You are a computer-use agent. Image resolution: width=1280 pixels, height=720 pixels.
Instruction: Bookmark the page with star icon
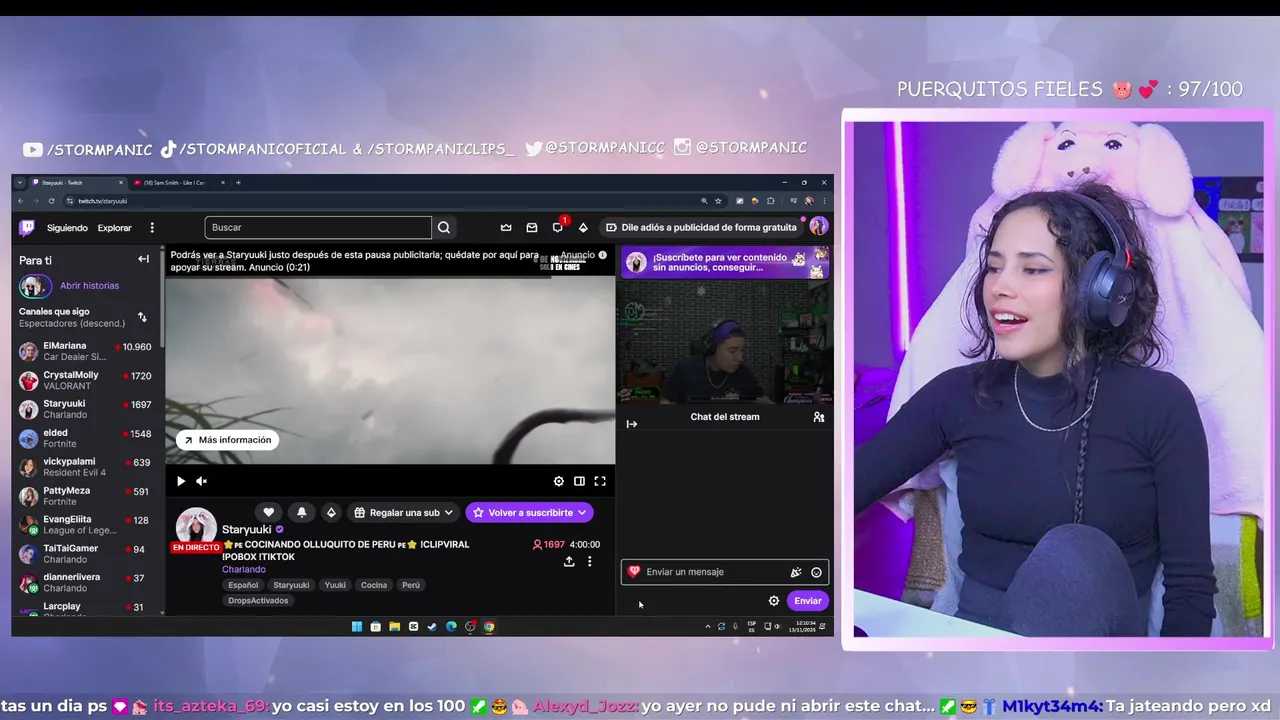coord(718,201)
